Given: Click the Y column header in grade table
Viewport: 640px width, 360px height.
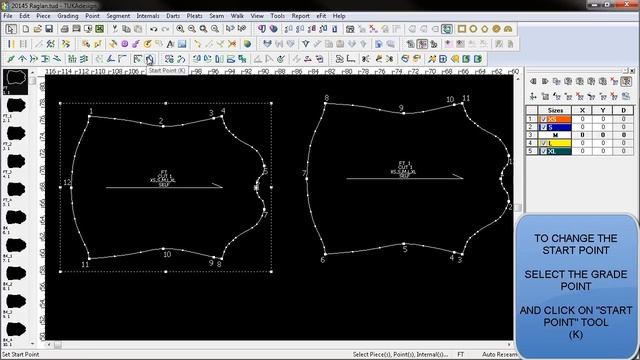Looking at the screenshot, I should [603, 110].
